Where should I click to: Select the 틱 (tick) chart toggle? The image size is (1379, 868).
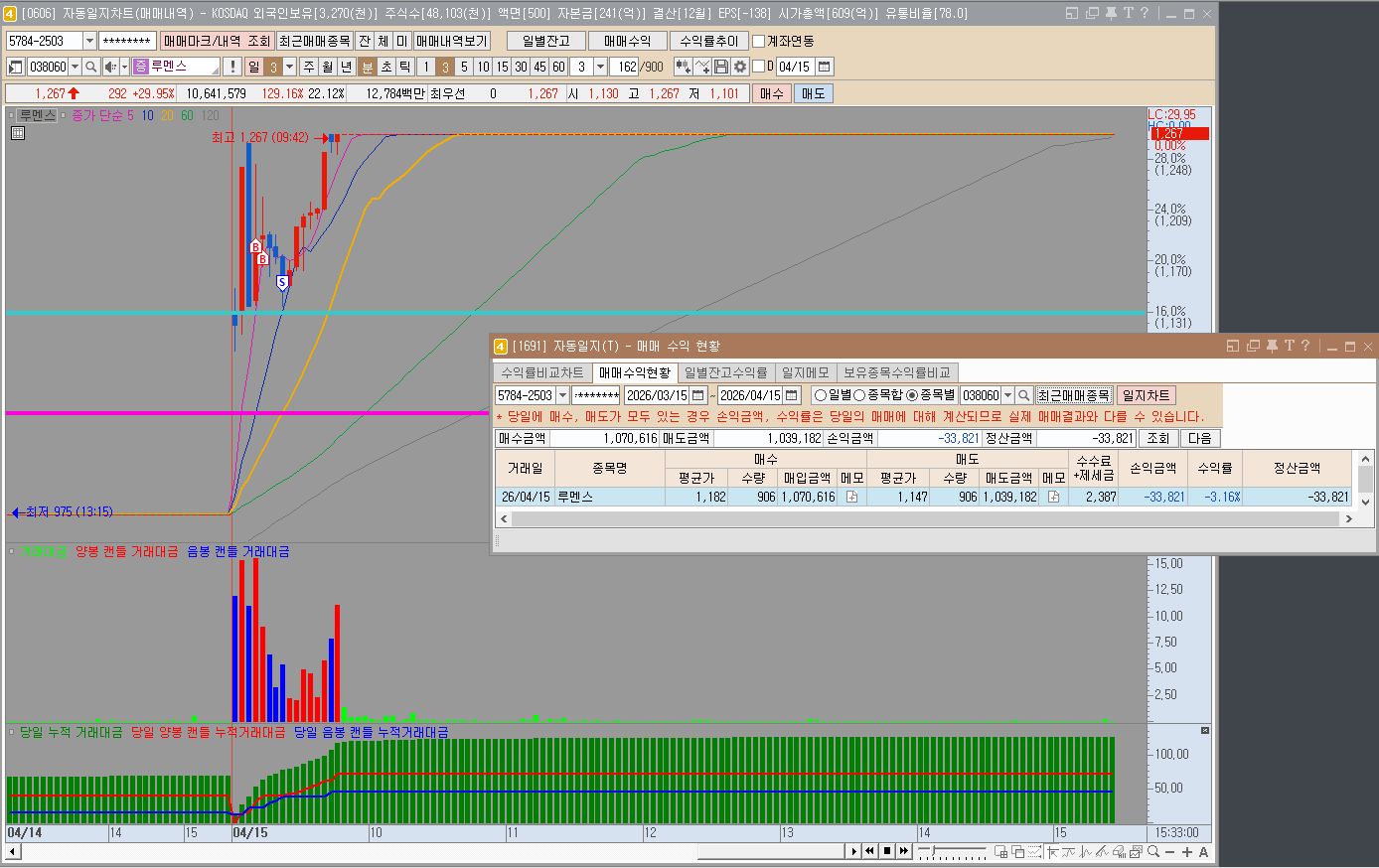pyautogui.click(x=404, y=67)
